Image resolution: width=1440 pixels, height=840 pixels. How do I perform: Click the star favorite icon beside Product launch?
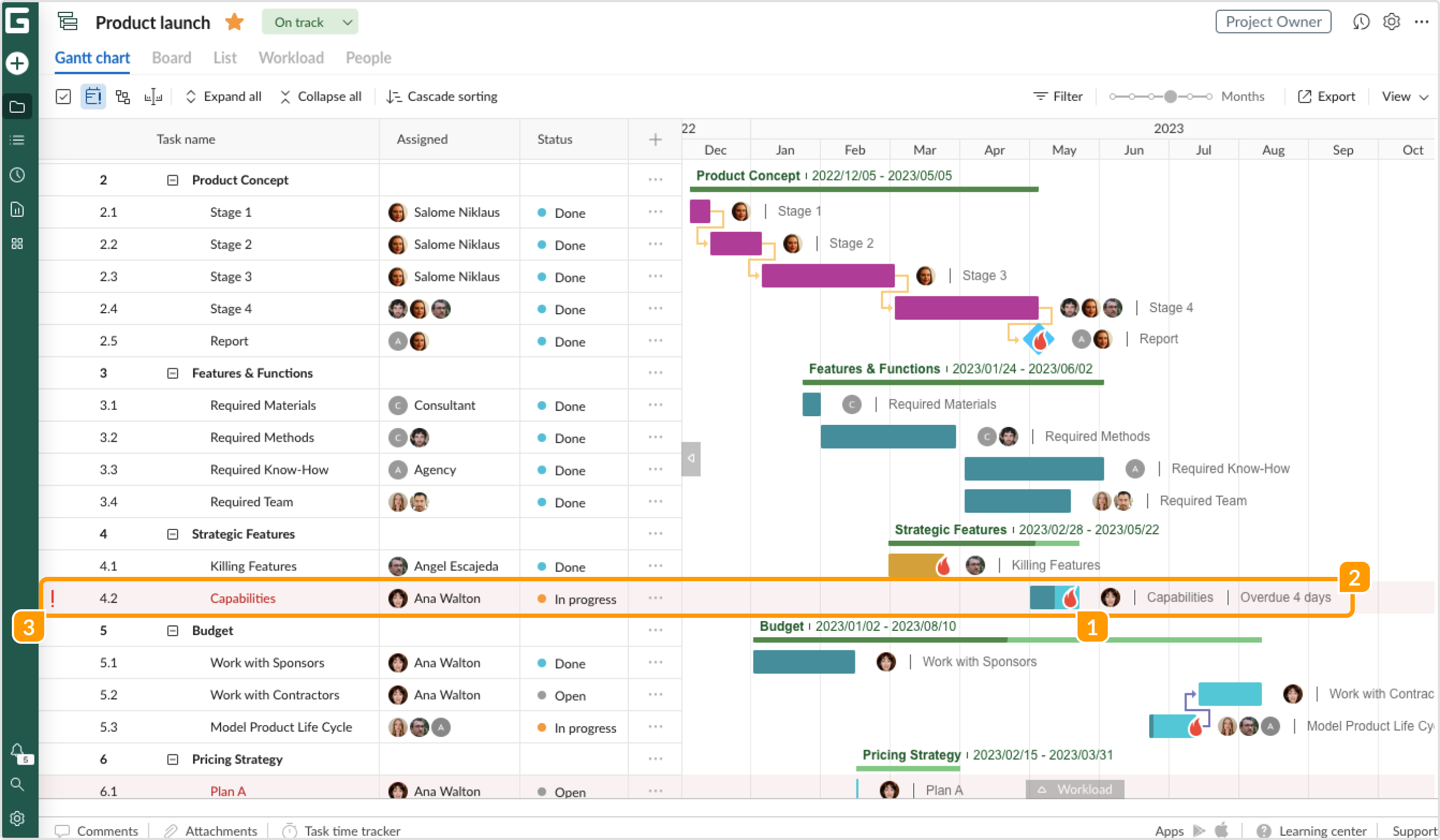point(234,22)
